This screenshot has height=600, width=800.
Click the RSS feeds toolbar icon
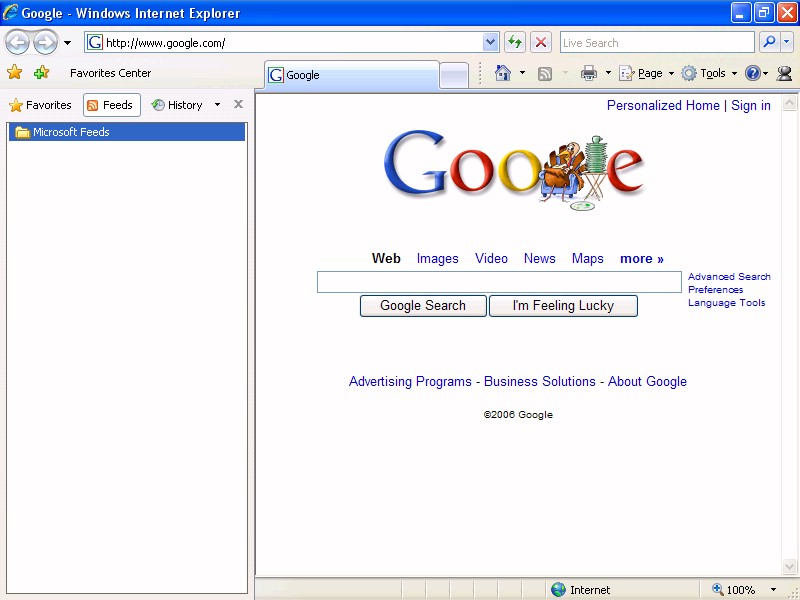click(x=545, y=74)
